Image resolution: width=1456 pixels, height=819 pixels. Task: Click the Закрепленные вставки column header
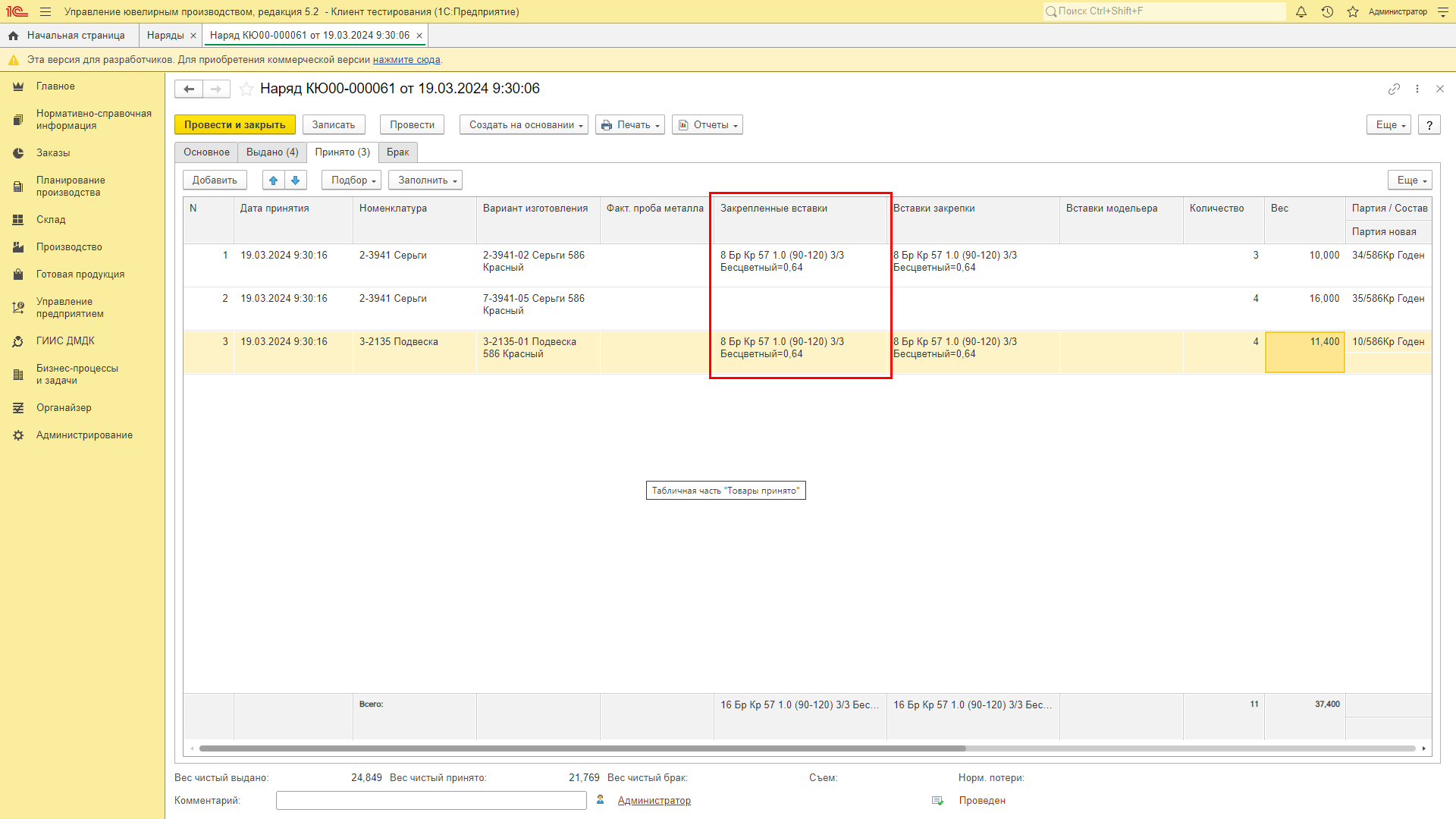click(800, 220)
